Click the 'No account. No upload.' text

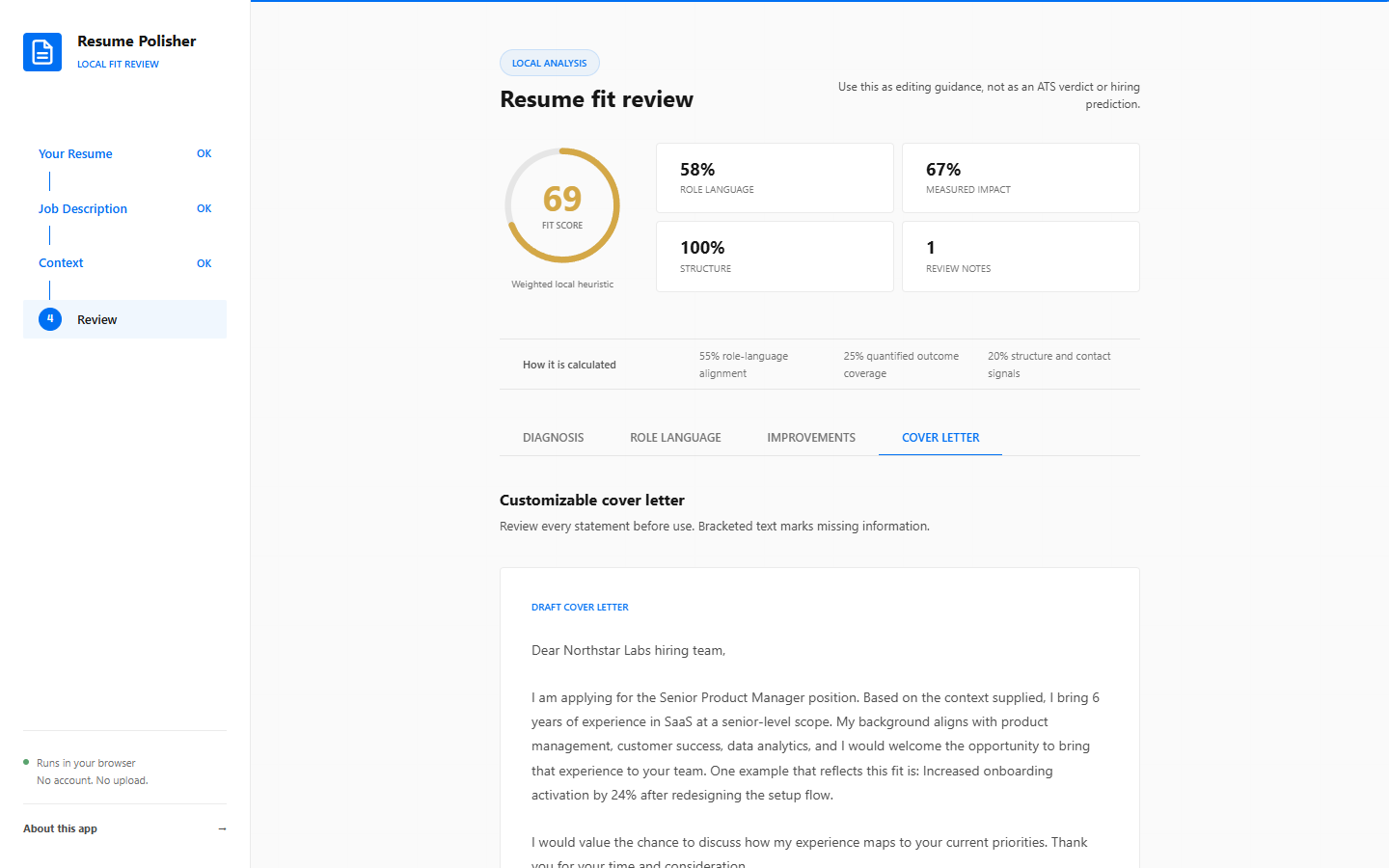pos(93,781)
